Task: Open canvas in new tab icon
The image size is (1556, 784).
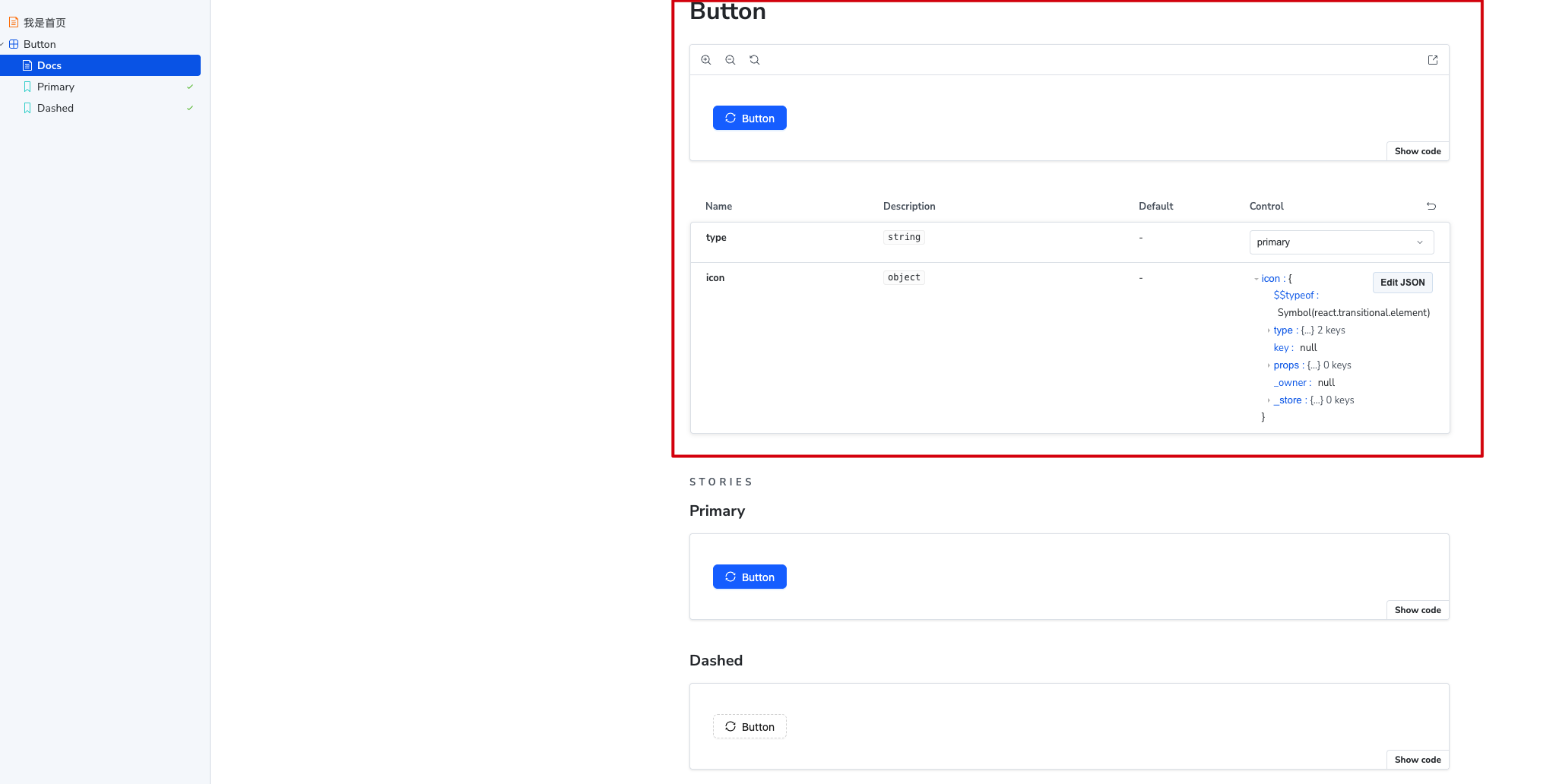Action: tap(1433, 60)
